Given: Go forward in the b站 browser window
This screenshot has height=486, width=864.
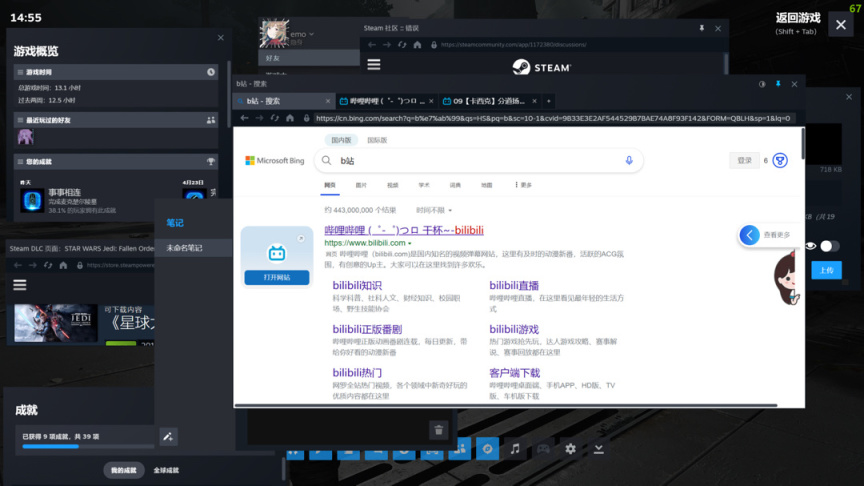Looking at the screenshot, I should 259,118.
